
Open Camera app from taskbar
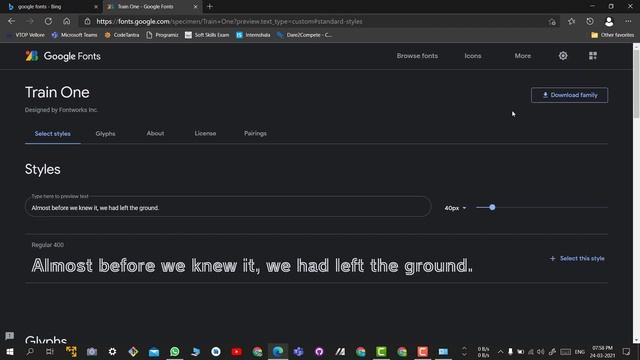pyautogui.click(x=92, y=351)
